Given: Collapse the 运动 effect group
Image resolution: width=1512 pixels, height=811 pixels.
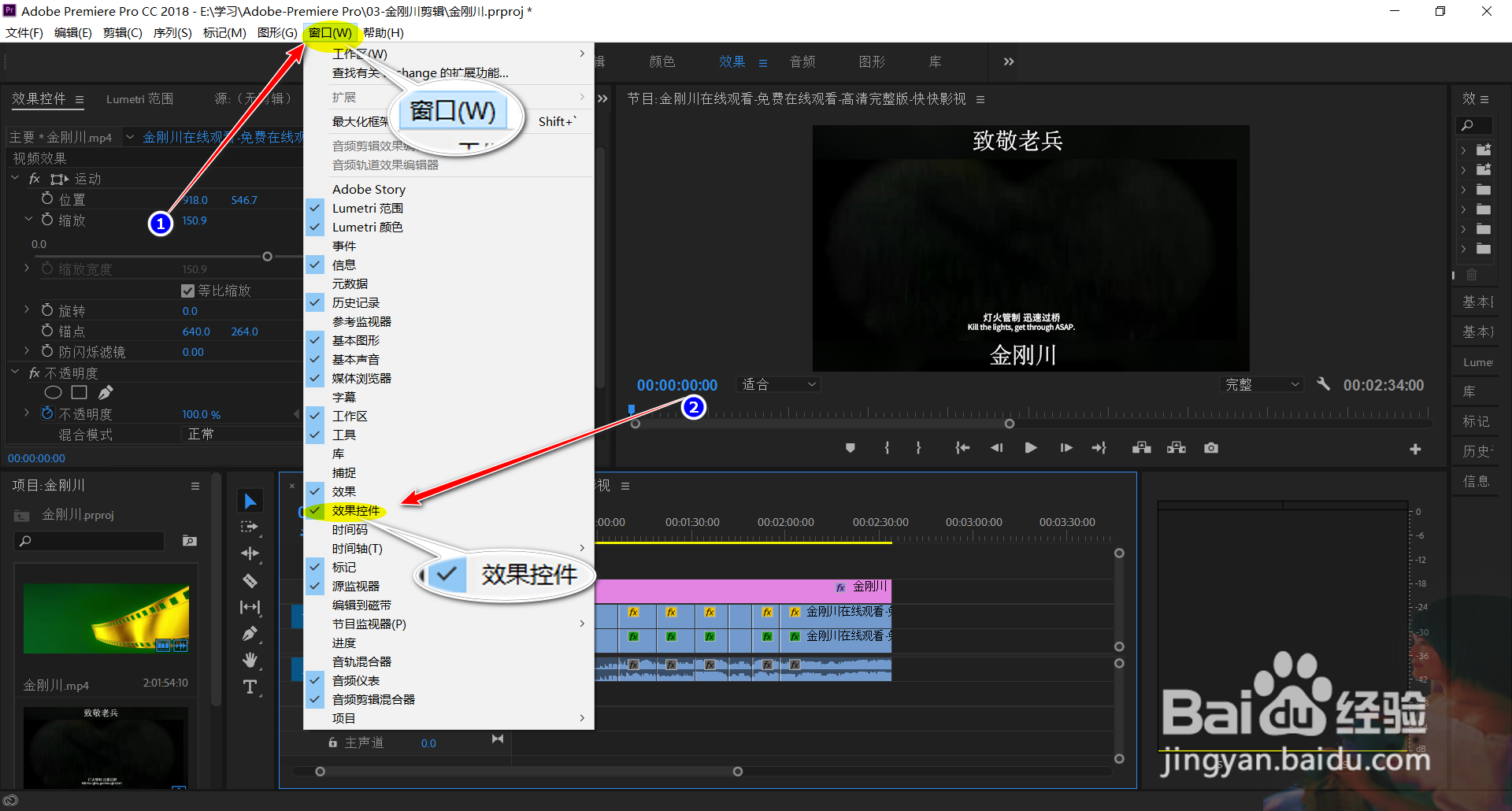Looking at the screenshot, I should tap(15, 178).
